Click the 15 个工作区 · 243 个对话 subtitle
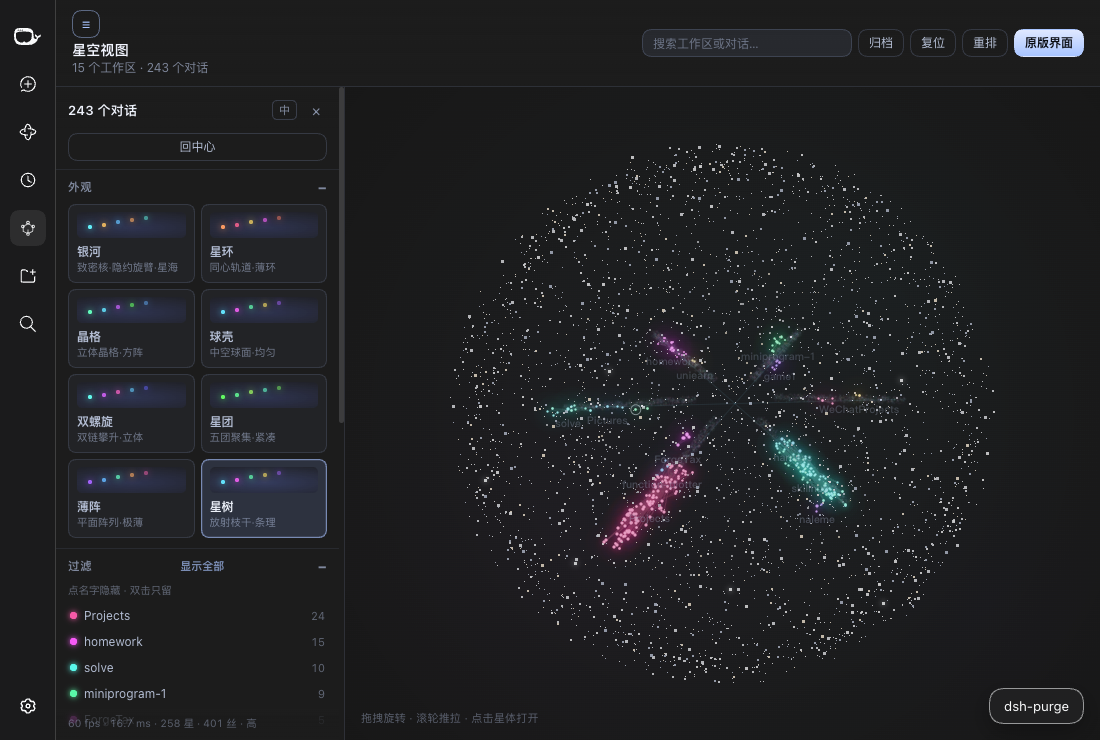The height and width of the screenshot is (740, 1100). (140, 68)
